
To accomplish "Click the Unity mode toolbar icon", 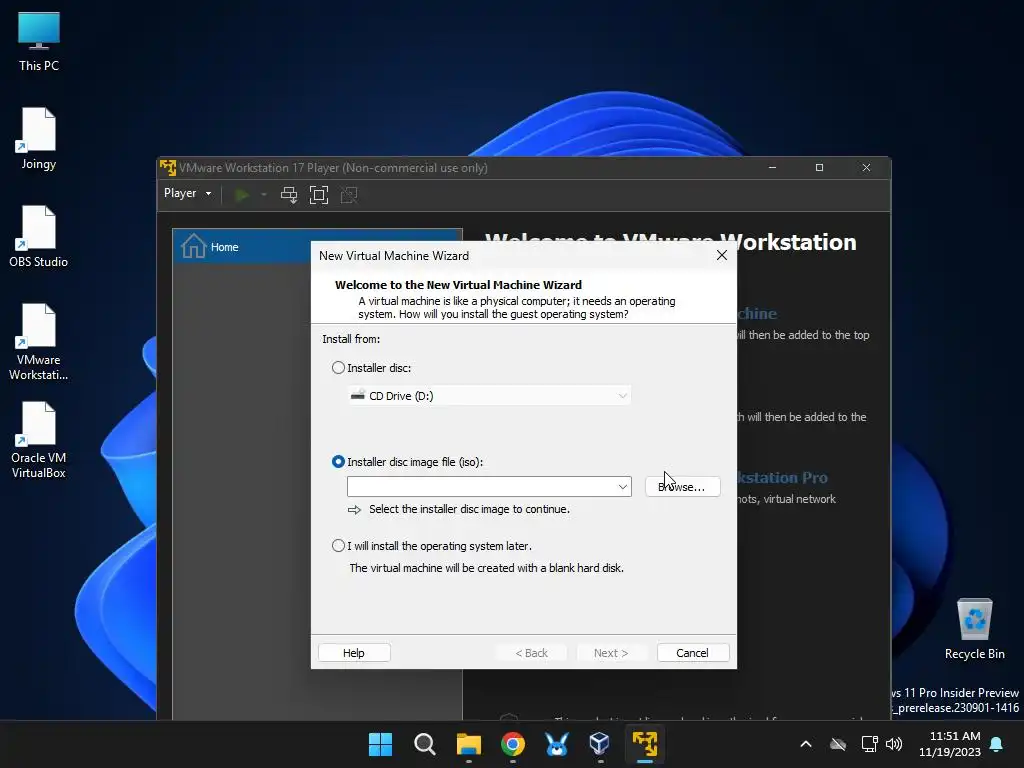I will click(x=349, y=195).
